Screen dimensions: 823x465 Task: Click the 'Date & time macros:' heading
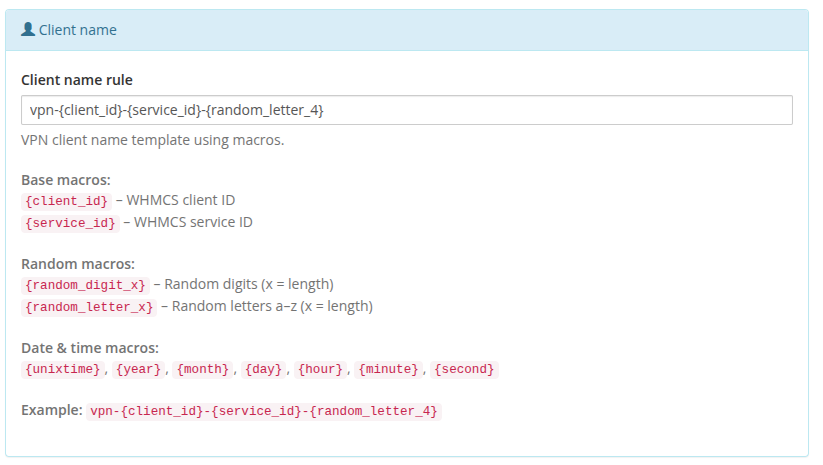[90, 348]
